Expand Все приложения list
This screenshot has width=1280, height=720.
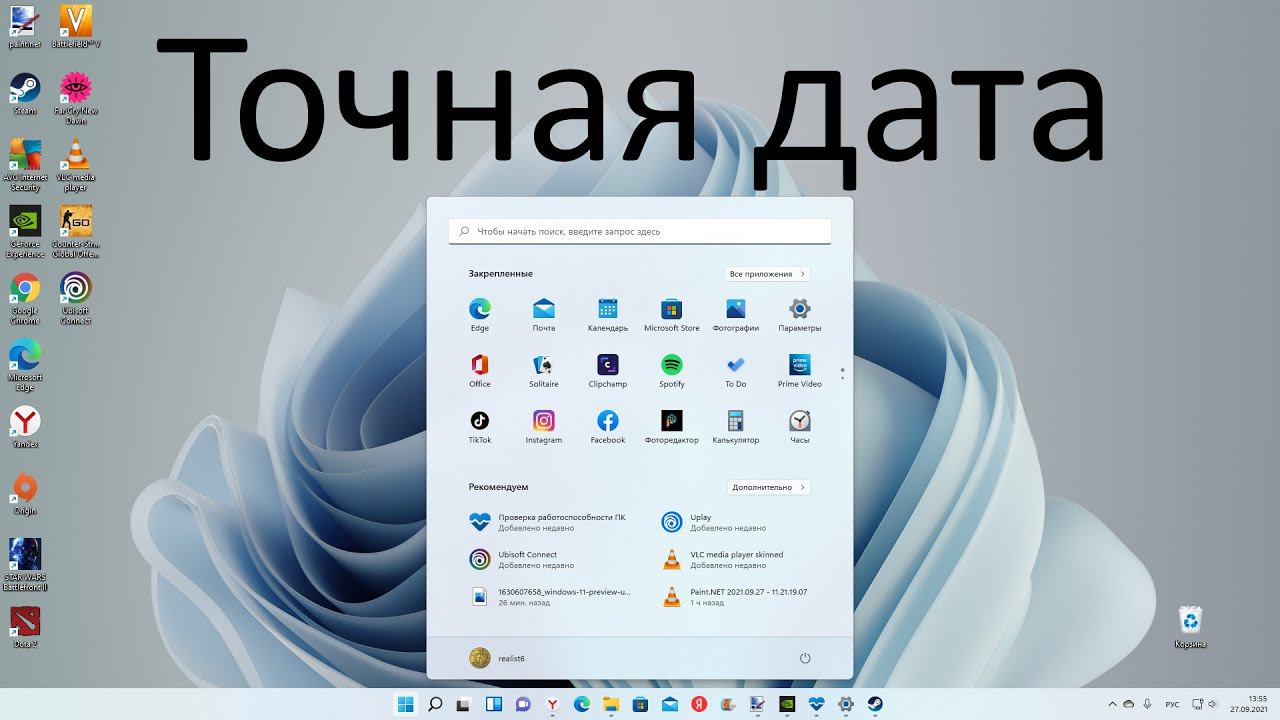pos(767,274)
